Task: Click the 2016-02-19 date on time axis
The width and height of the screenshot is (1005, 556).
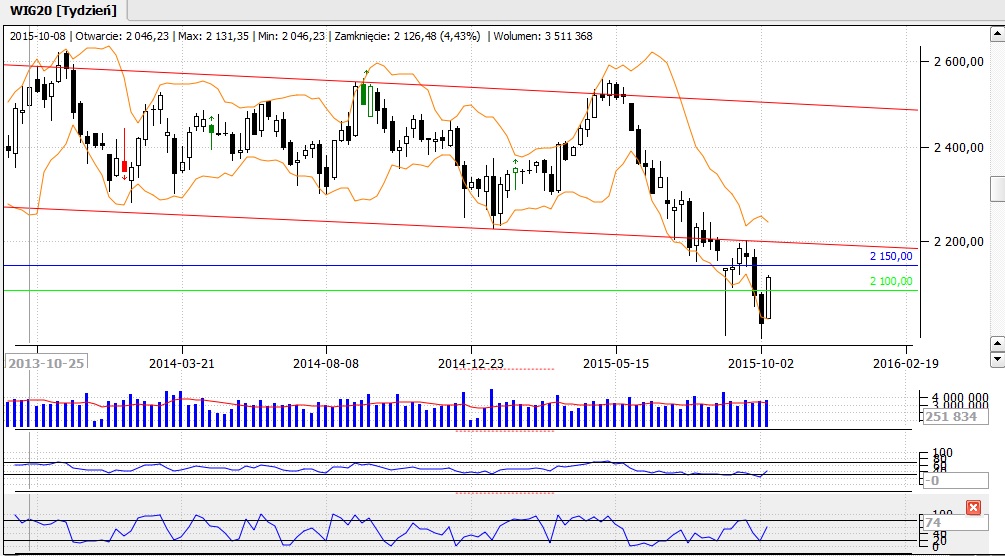Action: 906,364
